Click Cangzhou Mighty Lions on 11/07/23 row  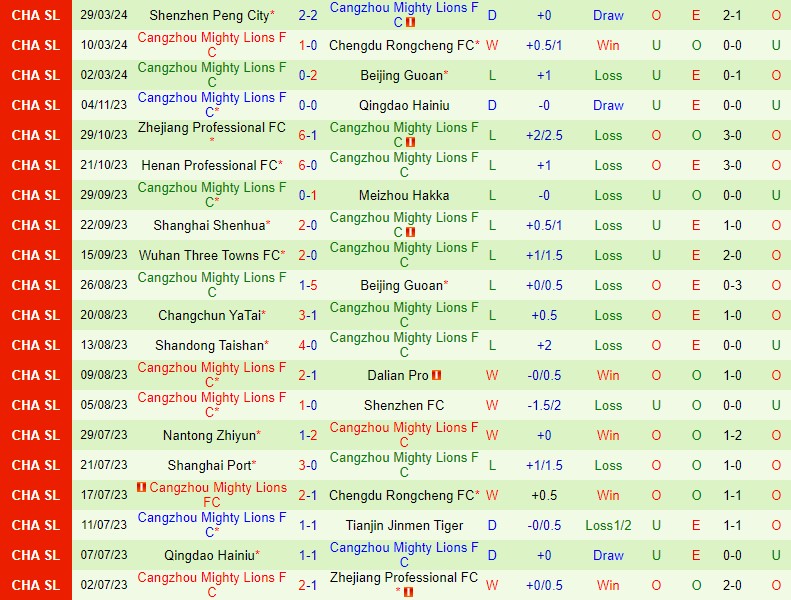212,524
